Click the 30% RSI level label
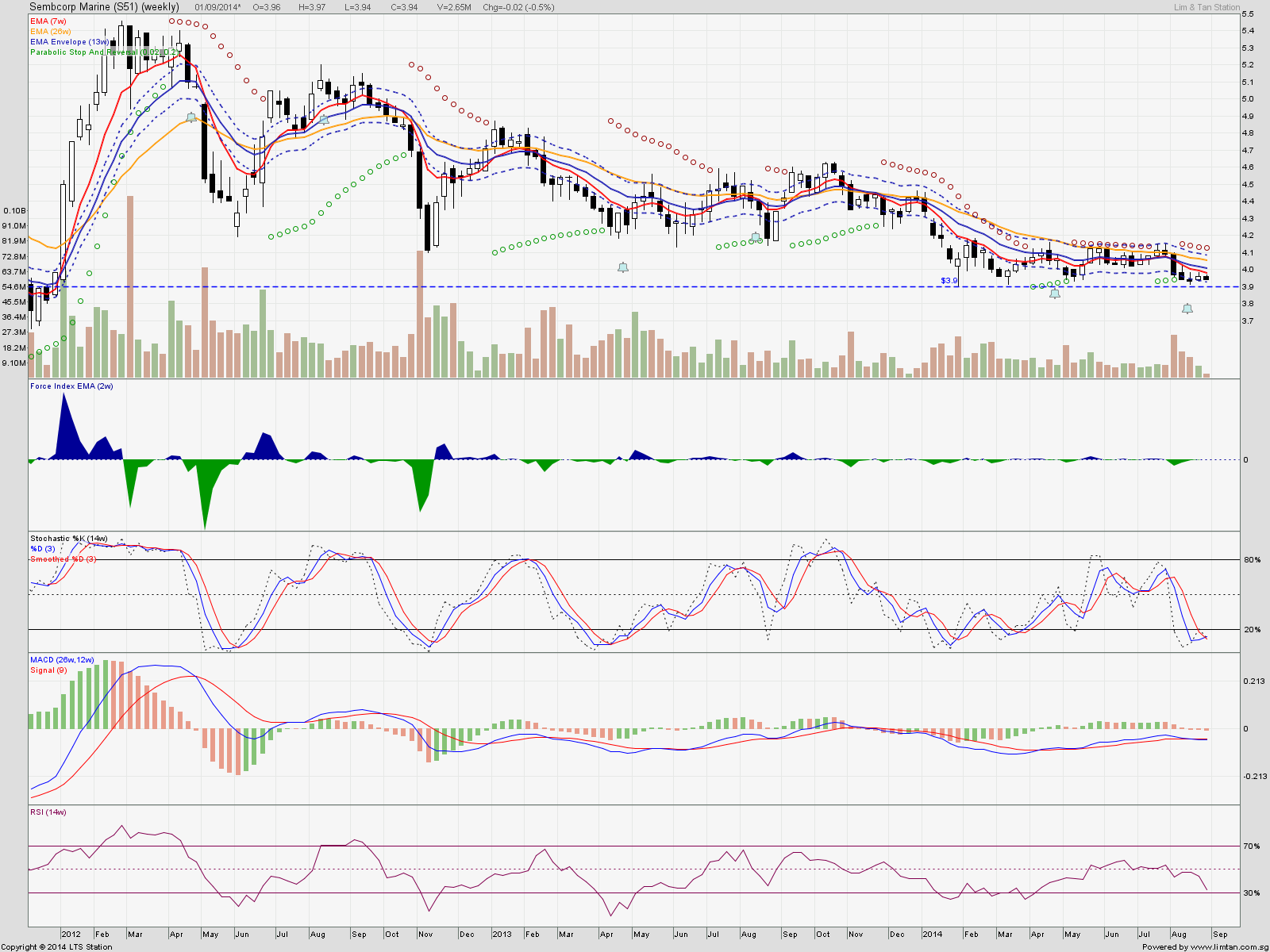 point(1252,893)
